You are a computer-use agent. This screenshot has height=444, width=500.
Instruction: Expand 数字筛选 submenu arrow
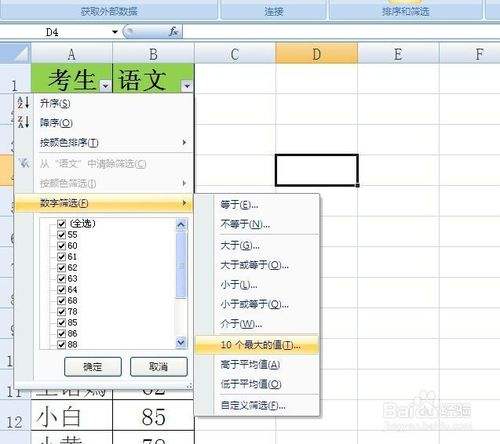point(184,203)
